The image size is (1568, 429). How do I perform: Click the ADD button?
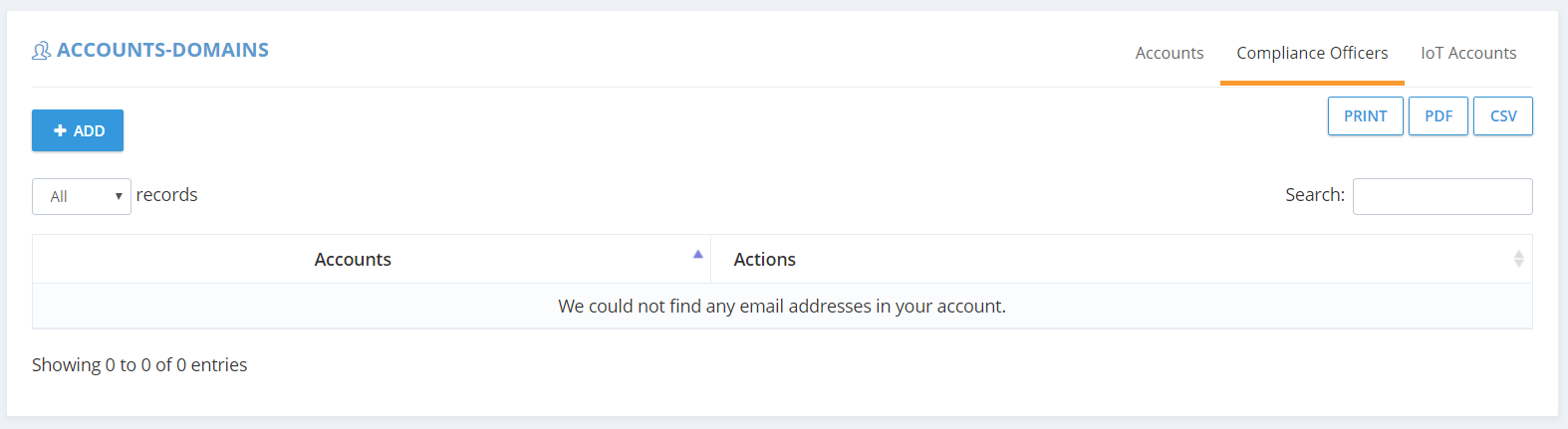78,130
